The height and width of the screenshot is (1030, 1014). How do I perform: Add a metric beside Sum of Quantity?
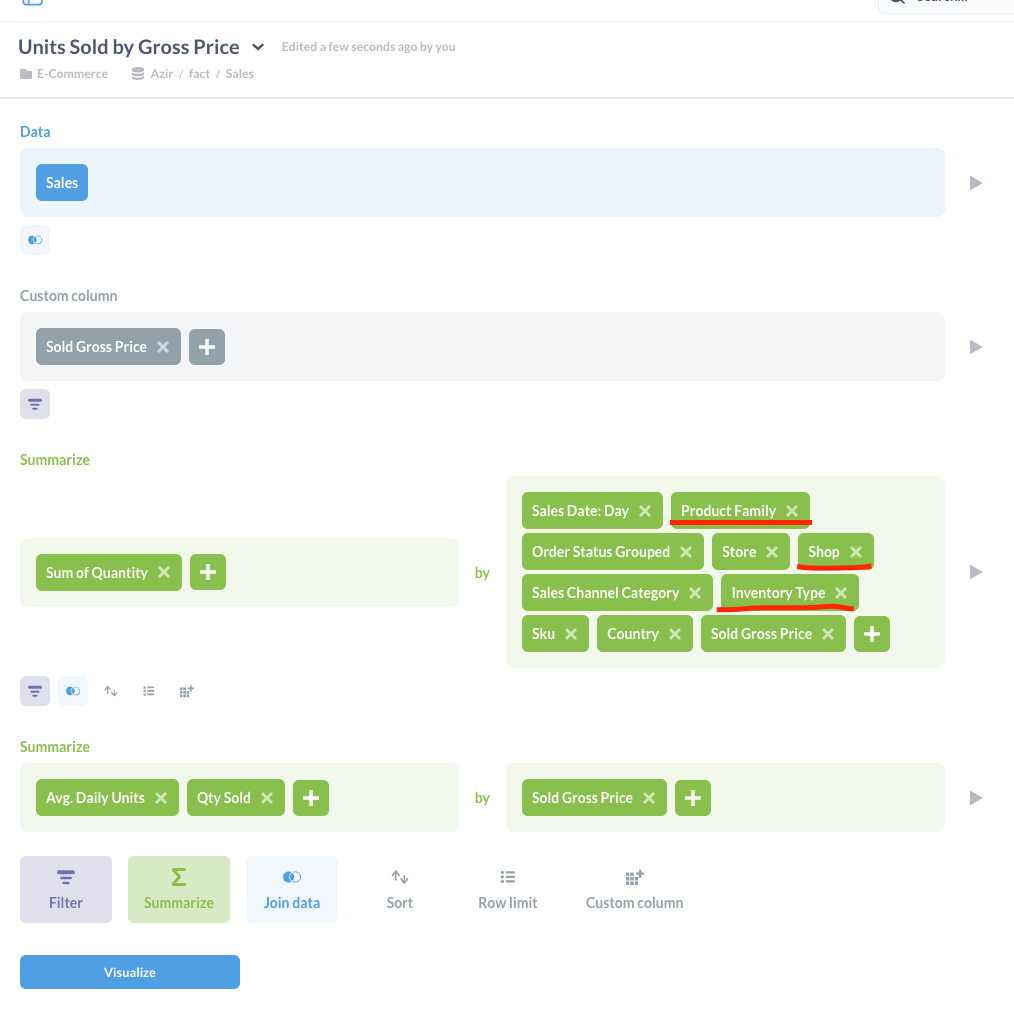click(207, 572)
